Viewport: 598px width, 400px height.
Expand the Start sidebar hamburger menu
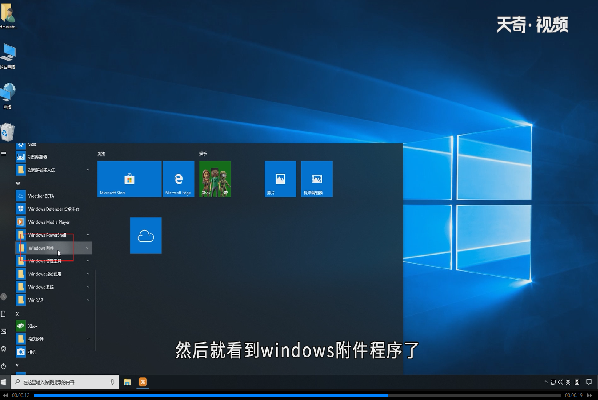pyautogui.click(x=3, y=153)
